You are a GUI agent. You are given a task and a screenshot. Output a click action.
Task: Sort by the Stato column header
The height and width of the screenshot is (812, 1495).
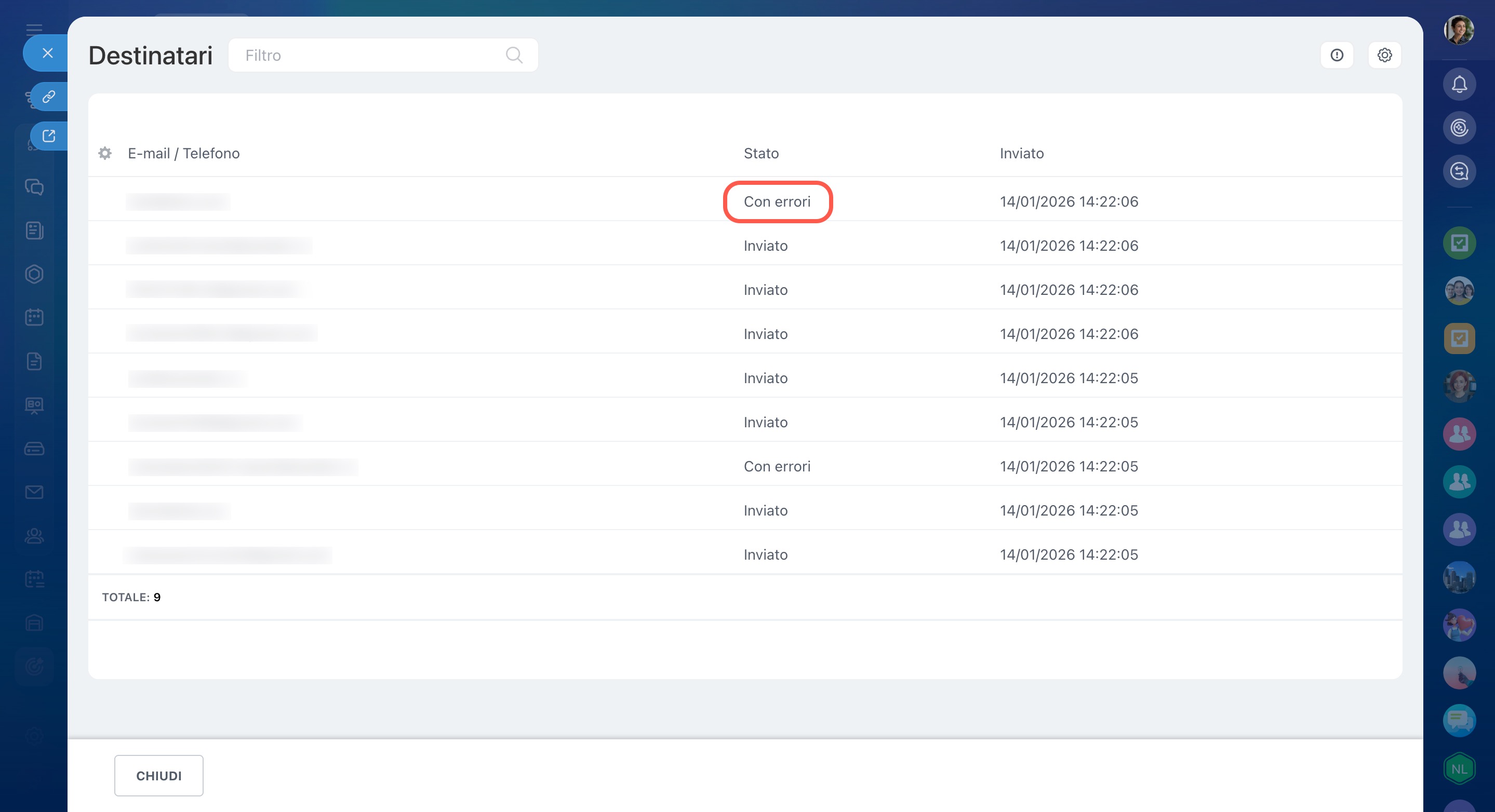point(761,153)
